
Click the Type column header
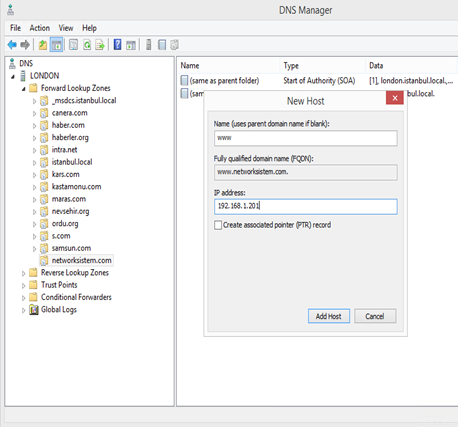click(323, 66)
